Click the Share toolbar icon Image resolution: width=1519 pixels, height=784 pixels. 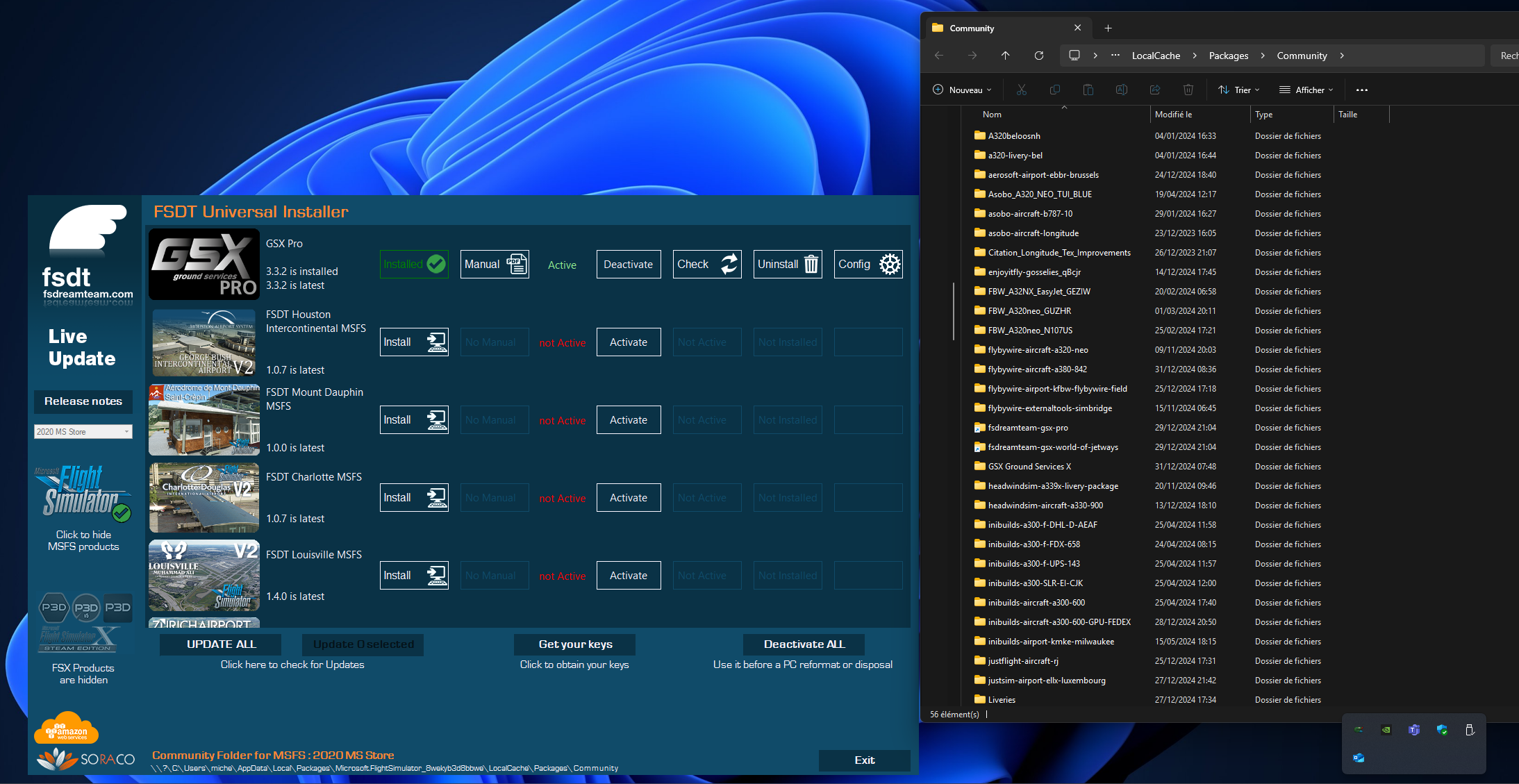[1155, 90]
